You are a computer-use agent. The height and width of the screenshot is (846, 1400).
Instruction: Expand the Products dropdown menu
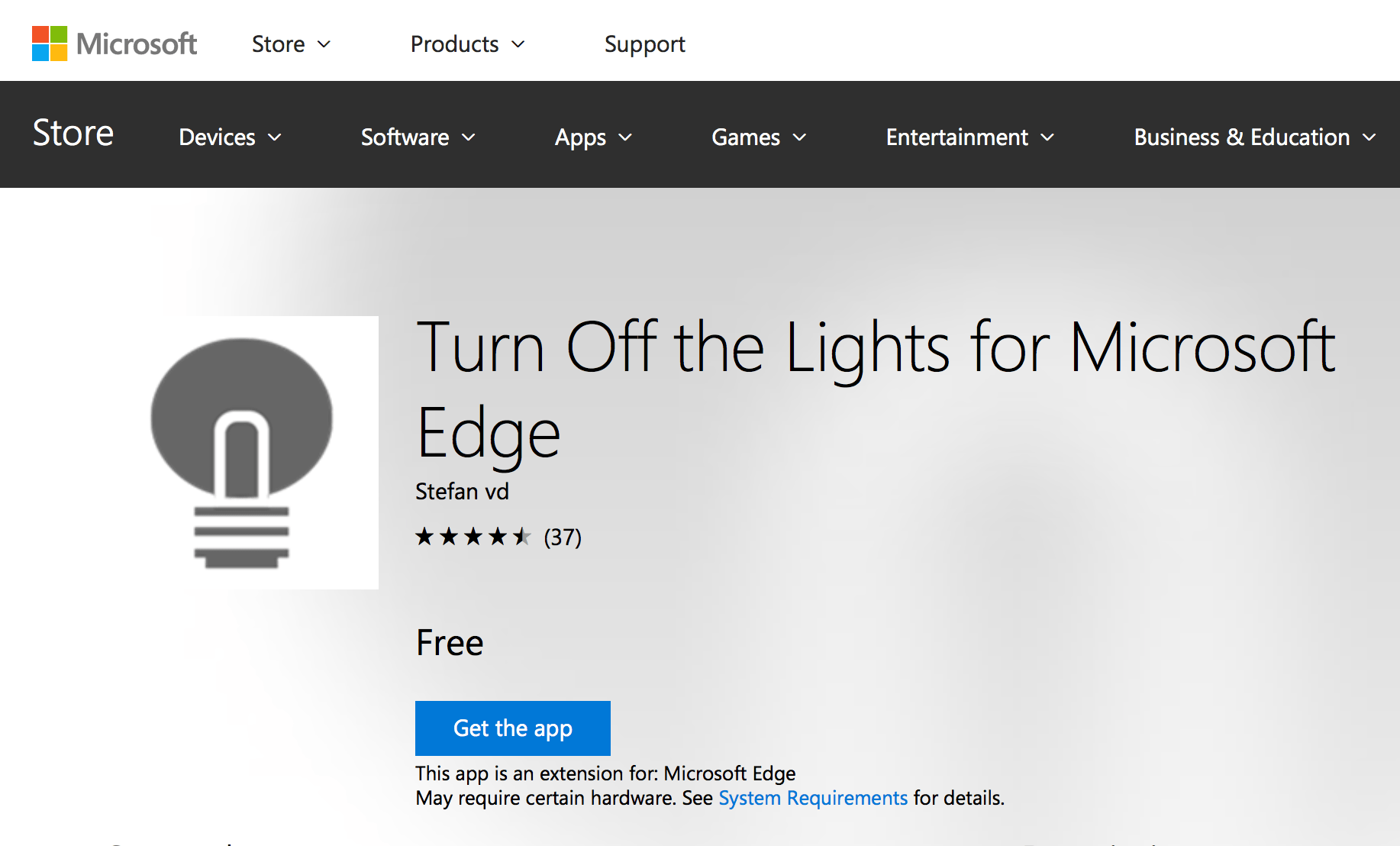point(467,44)
